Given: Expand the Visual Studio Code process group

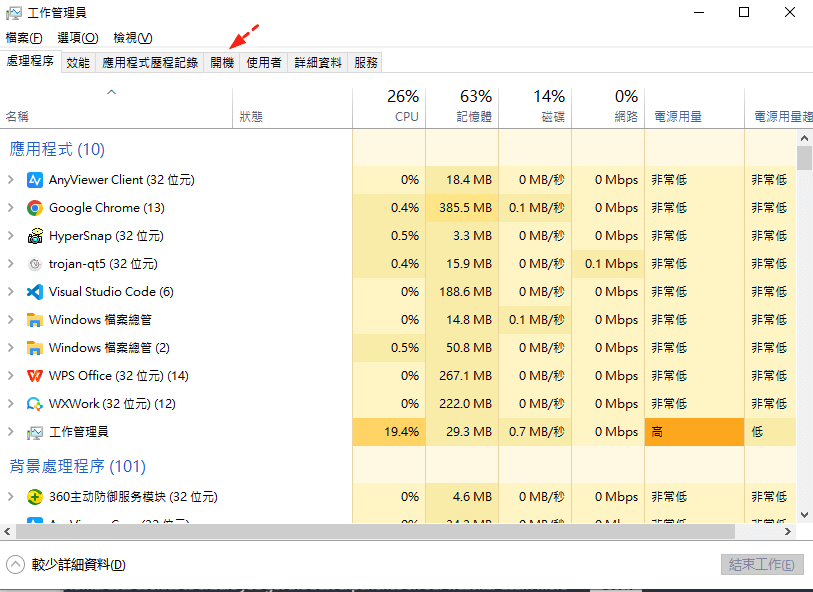Looking at the screenshot, I should coord(11,292).
